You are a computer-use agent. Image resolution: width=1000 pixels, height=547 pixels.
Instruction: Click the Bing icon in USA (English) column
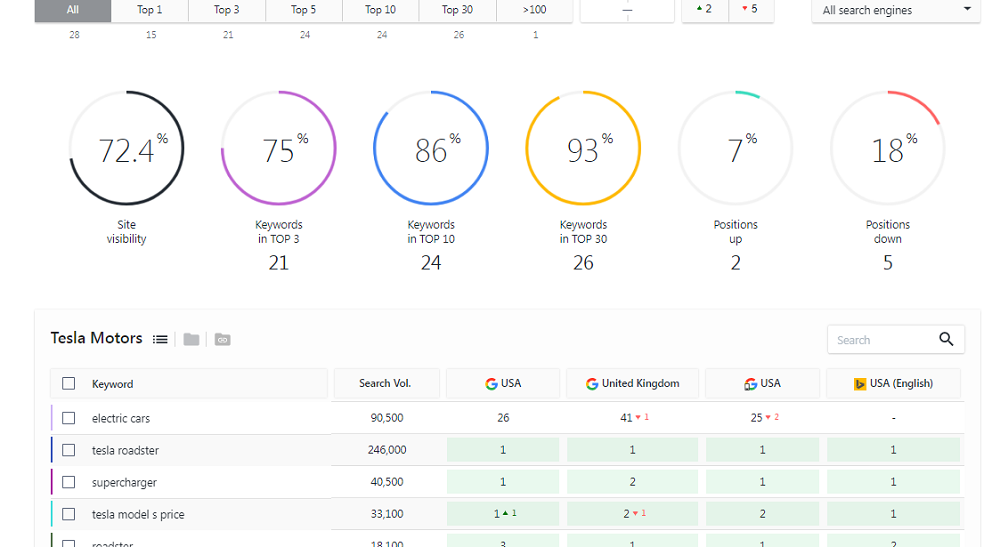tap(859, 383)
